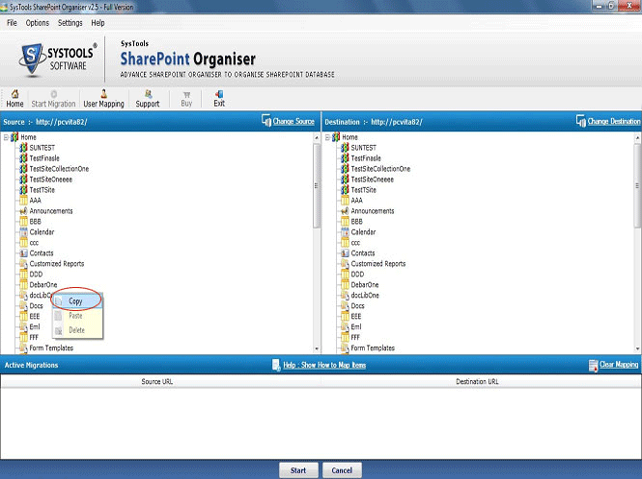Select Form Templates in Destination tree
The image size is (642, 479).
(x=373, y=348)
